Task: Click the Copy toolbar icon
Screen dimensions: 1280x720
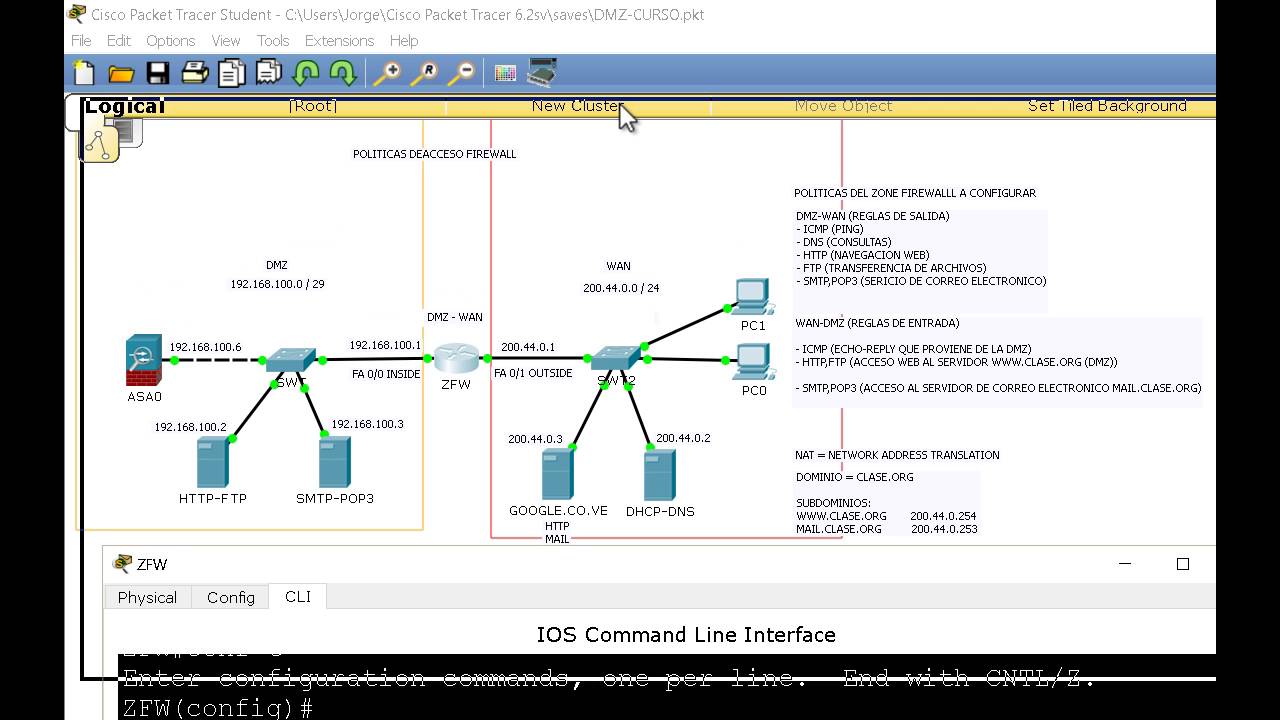Action: tap(232, 73)
